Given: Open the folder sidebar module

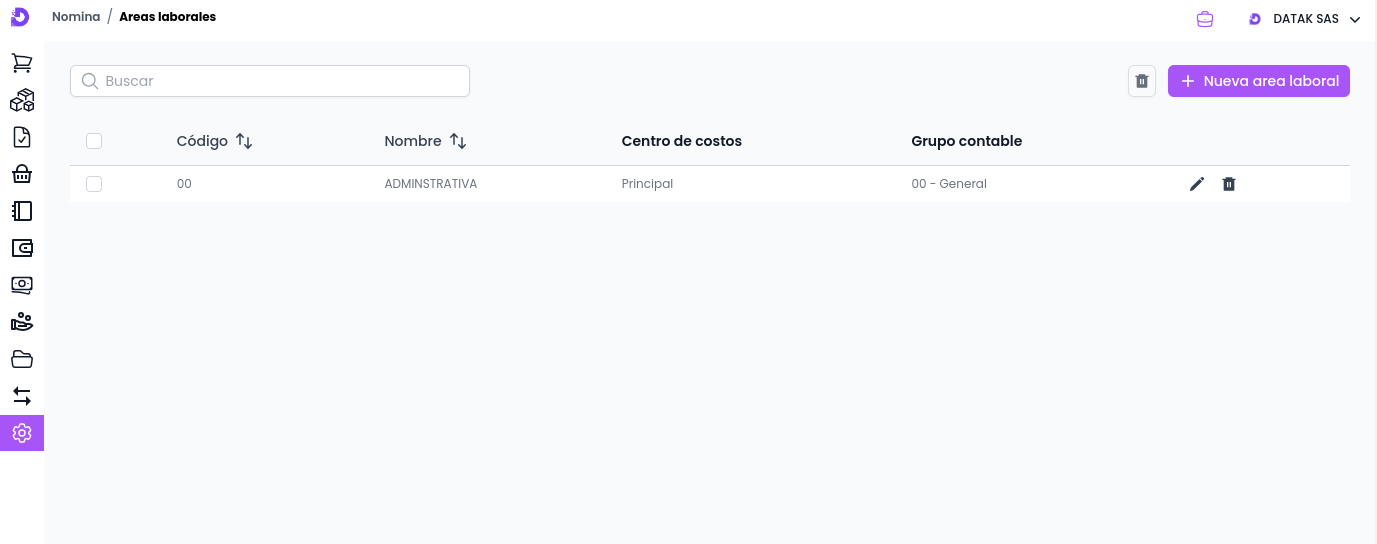Looking at the screenshot, I should (21, 359).
